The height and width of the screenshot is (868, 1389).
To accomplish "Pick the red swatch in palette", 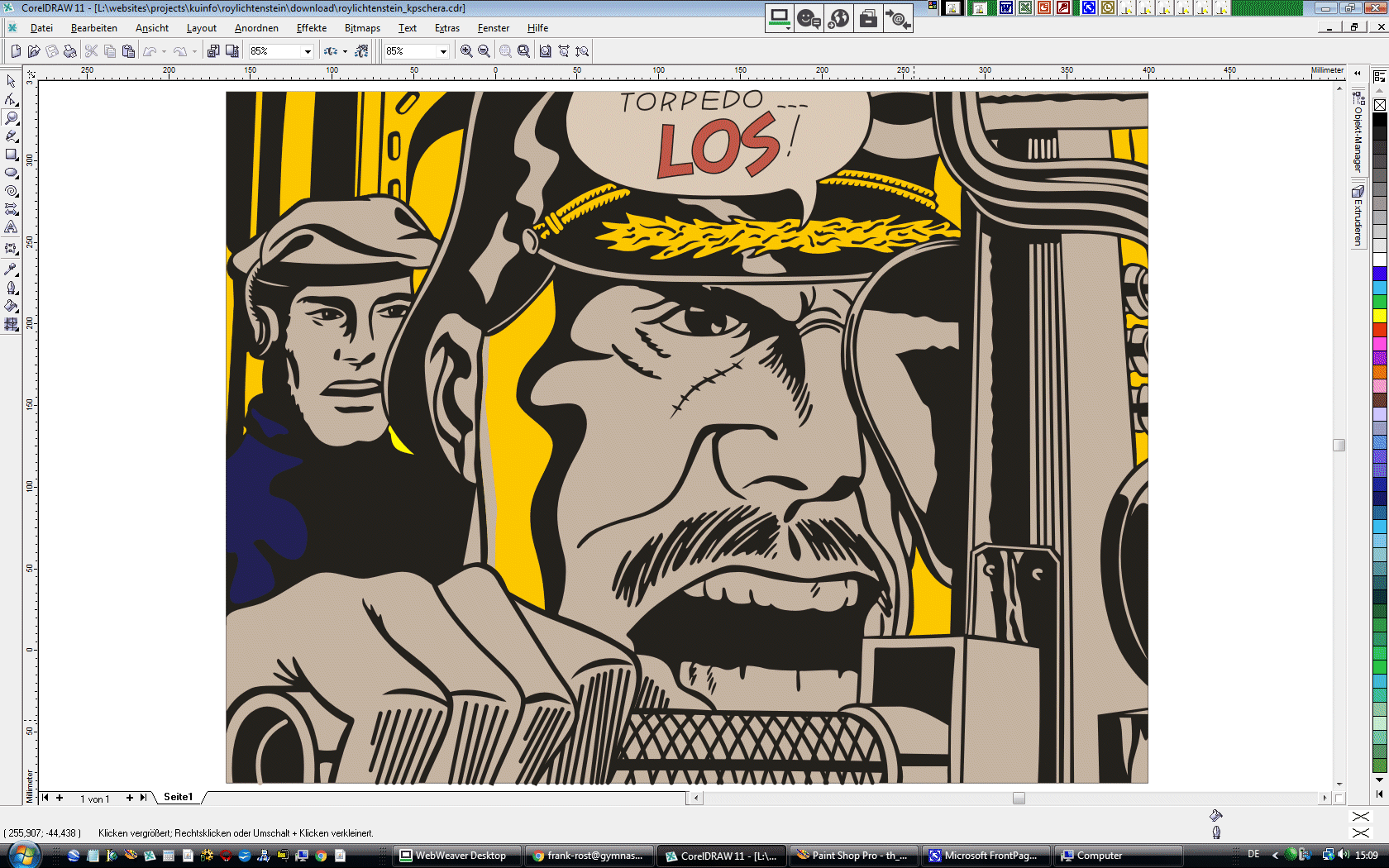I will pyautogui.click(x=1380, y=329).
